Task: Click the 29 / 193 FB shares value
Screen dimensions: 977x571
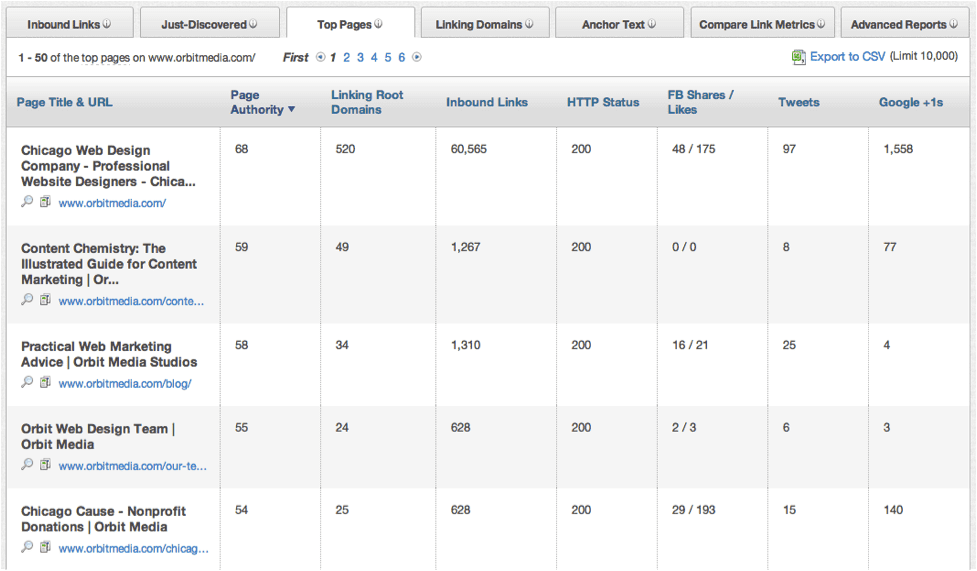Action: (x=693, y=510)
